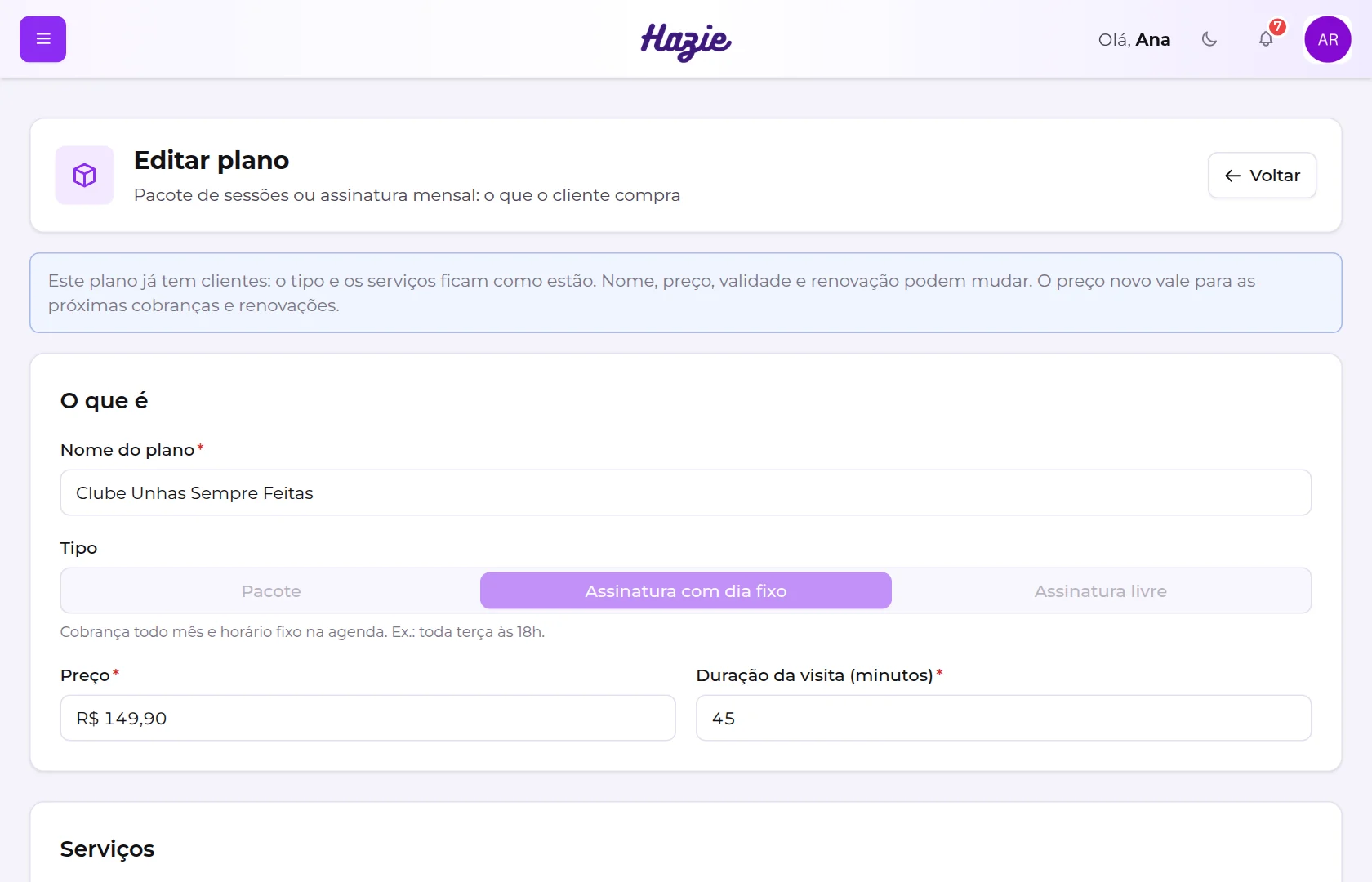Go back with the Voltar button
The width and height of the screenshot is (1372, 882).
click(x=1262, y=176)
